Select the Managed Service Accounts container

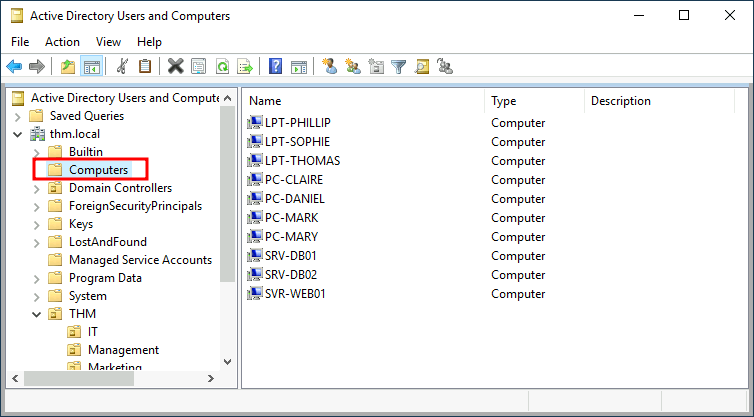(x=140, y=260)
